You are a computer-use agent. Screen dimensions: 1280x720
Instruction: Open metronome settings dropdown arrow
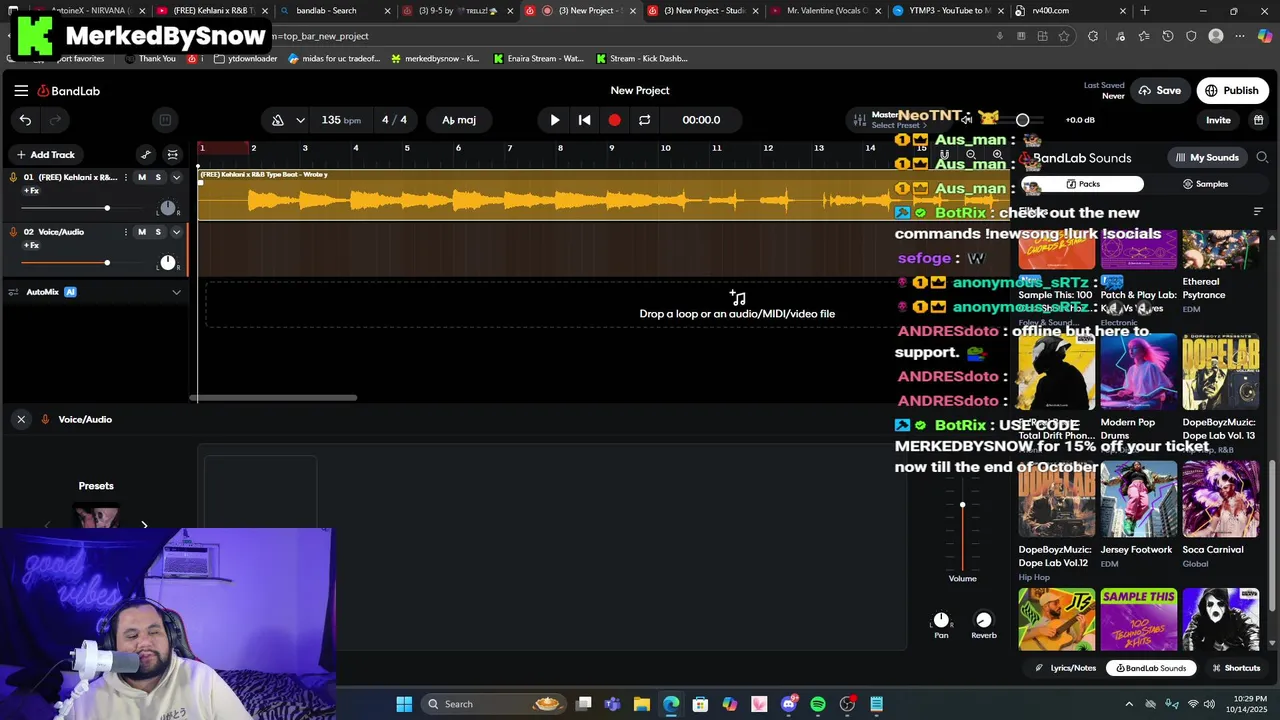(300, 120)
